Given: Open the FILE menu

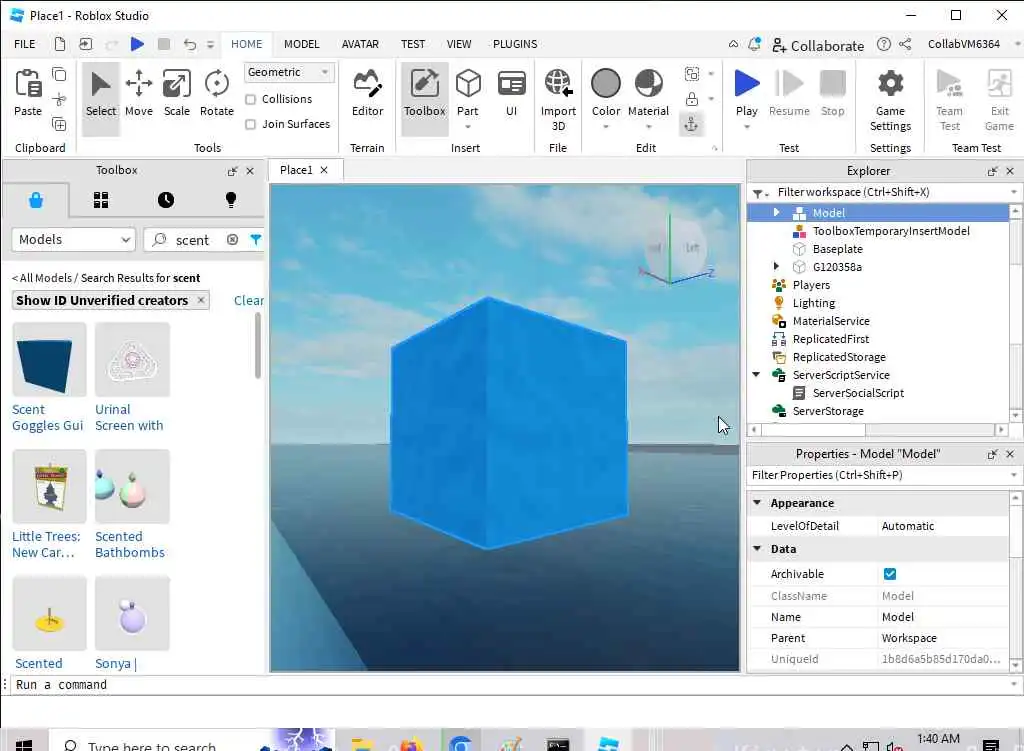Looking at the screenshot, I should coord(25,44).
